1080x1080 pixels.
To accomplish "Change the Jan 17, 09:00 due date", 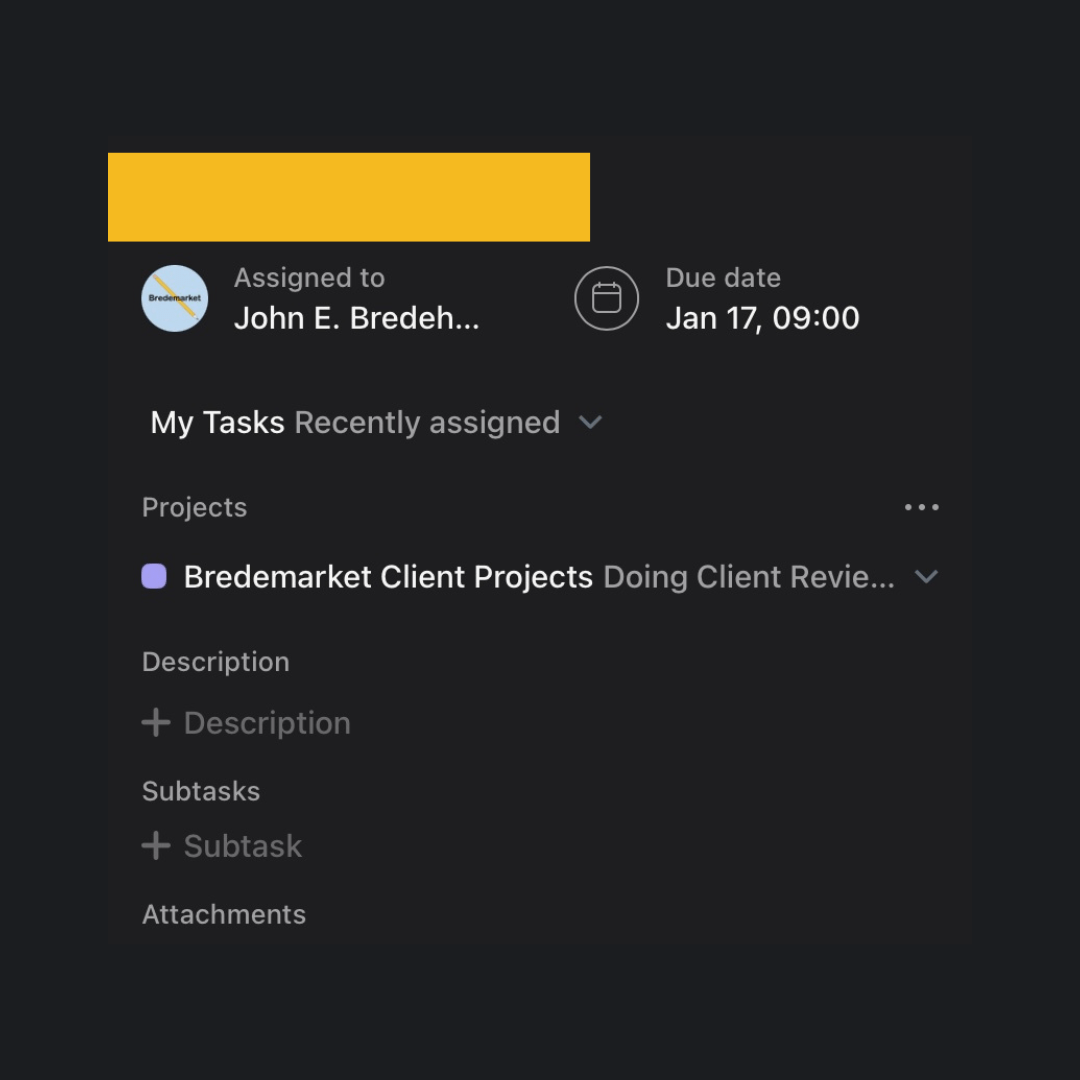I will tap(762, 318).
